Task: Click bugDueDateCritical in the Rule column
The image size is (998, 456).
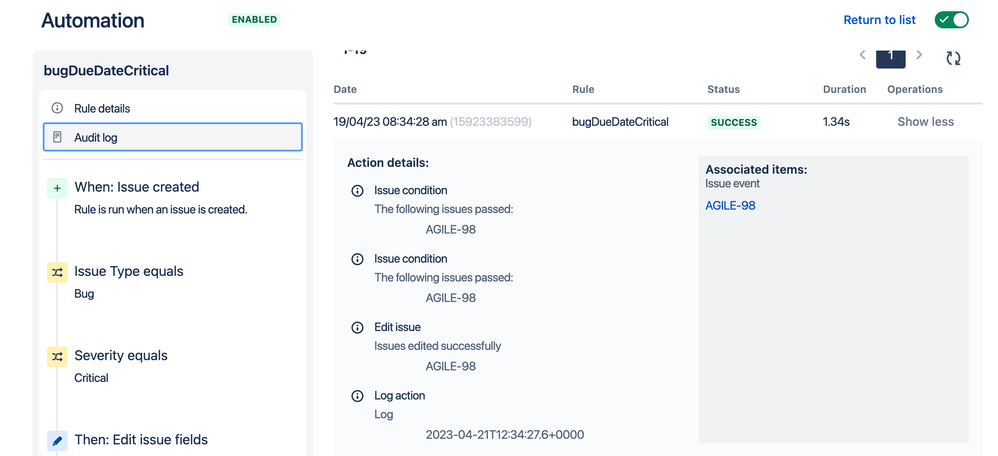Action: pos(621,122)
